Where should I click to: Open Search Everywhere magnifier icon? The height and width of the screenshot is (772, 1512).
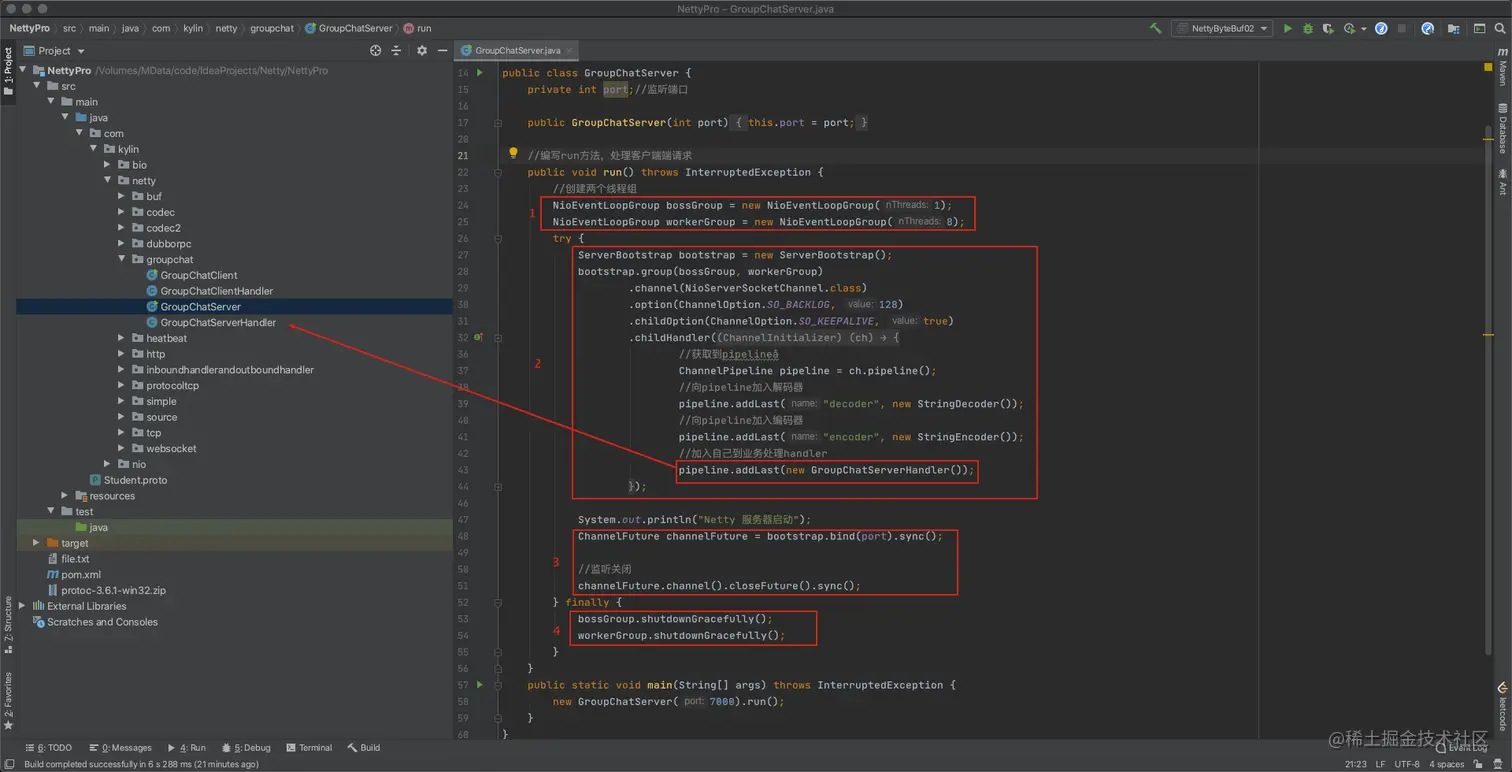click(x=1500, y=29)
